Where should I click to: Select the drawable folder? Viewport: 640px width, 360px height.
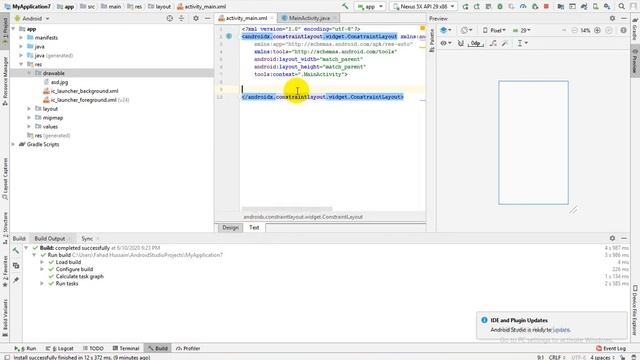click(x=53, y=73)
